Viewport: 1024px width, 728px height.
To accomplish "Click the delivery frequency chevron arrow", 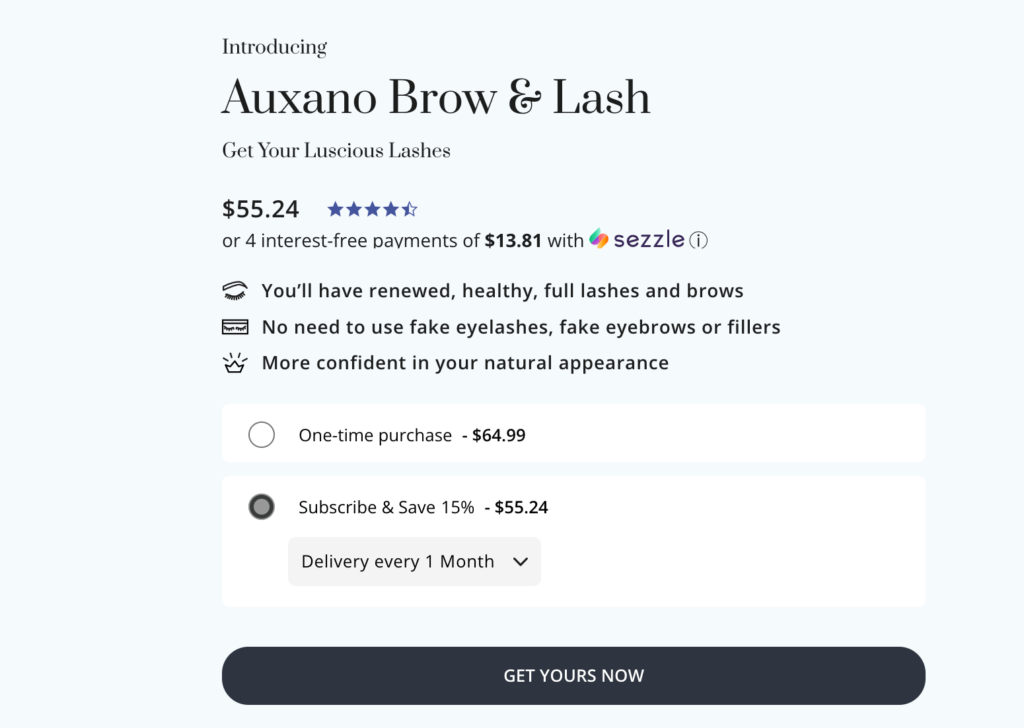I will (520, 562).
